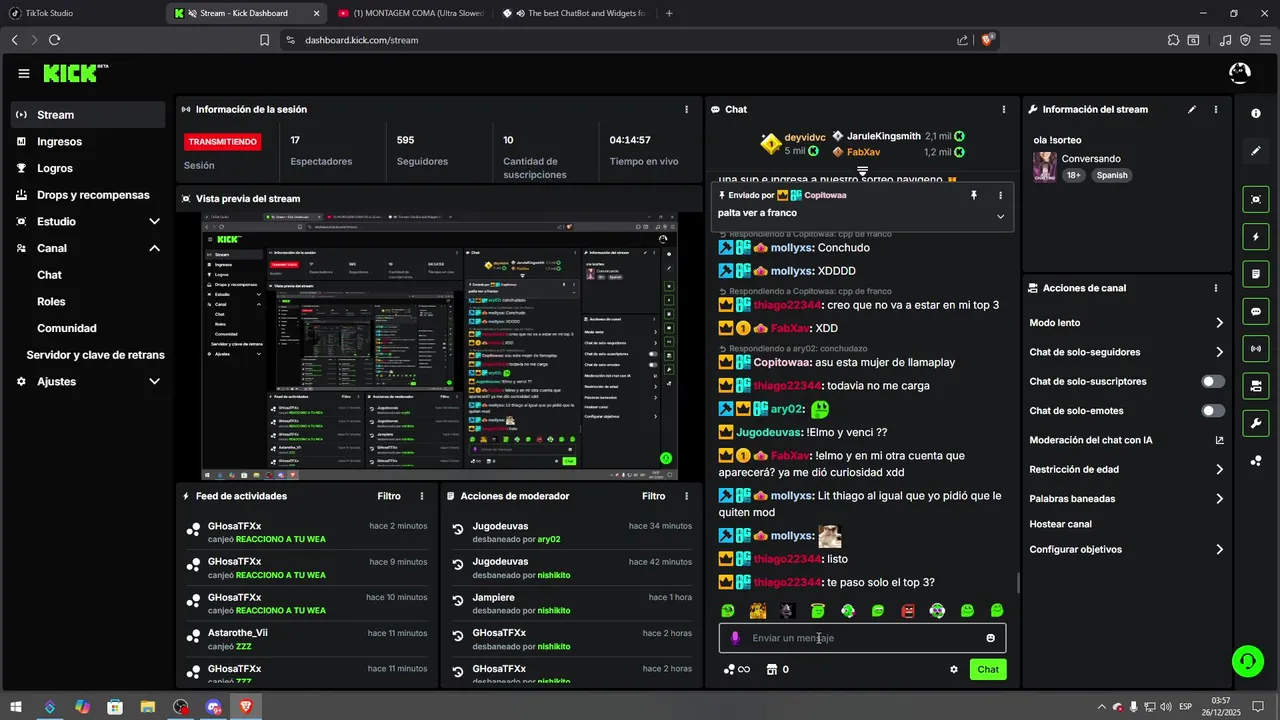Open chat settings gear icon
Screen dimensions: 1280x720
pyautogui.click(x=954, y=670)
